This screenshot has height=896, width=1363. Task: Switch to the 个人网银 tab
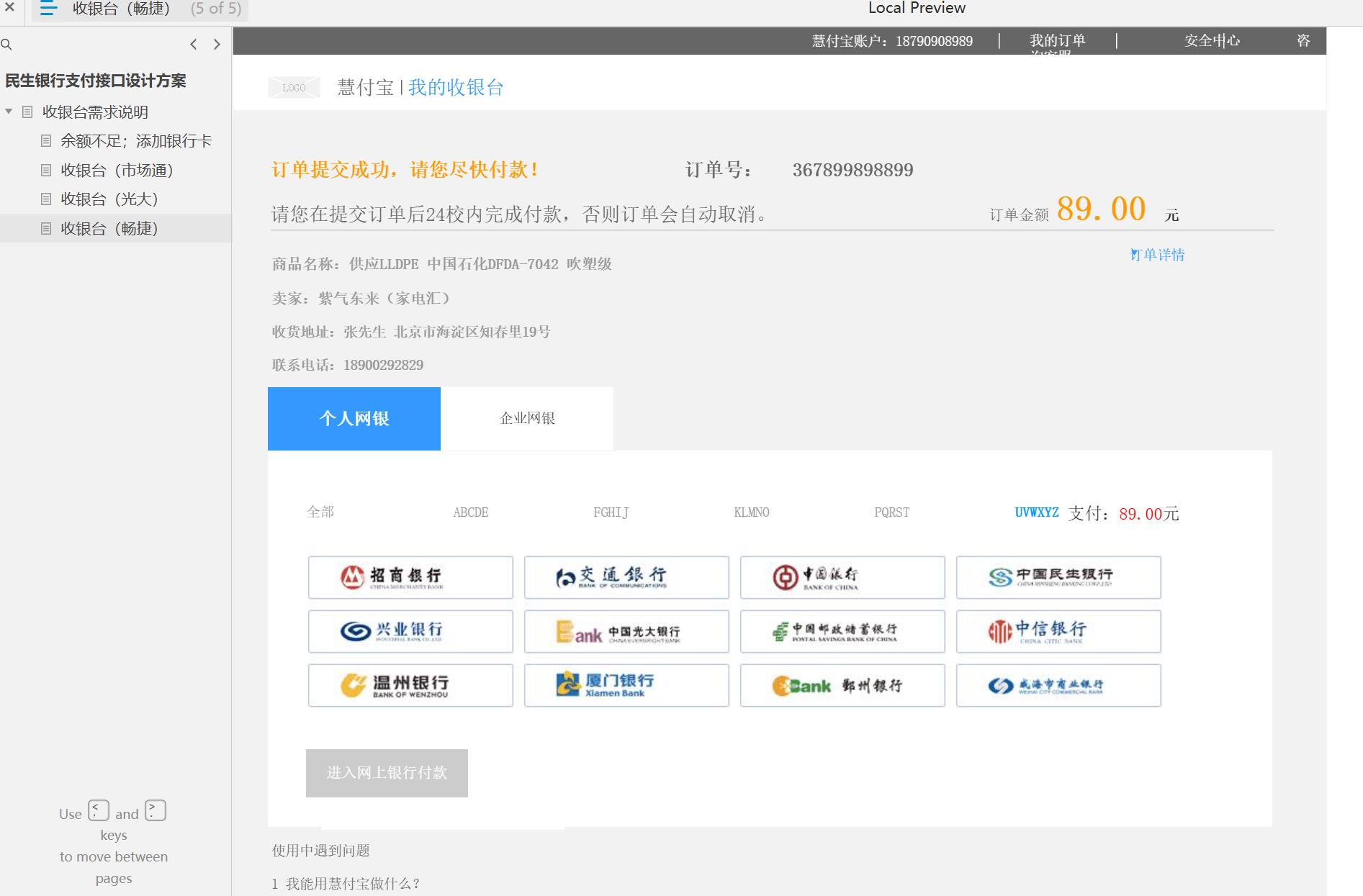click(354, 419)
